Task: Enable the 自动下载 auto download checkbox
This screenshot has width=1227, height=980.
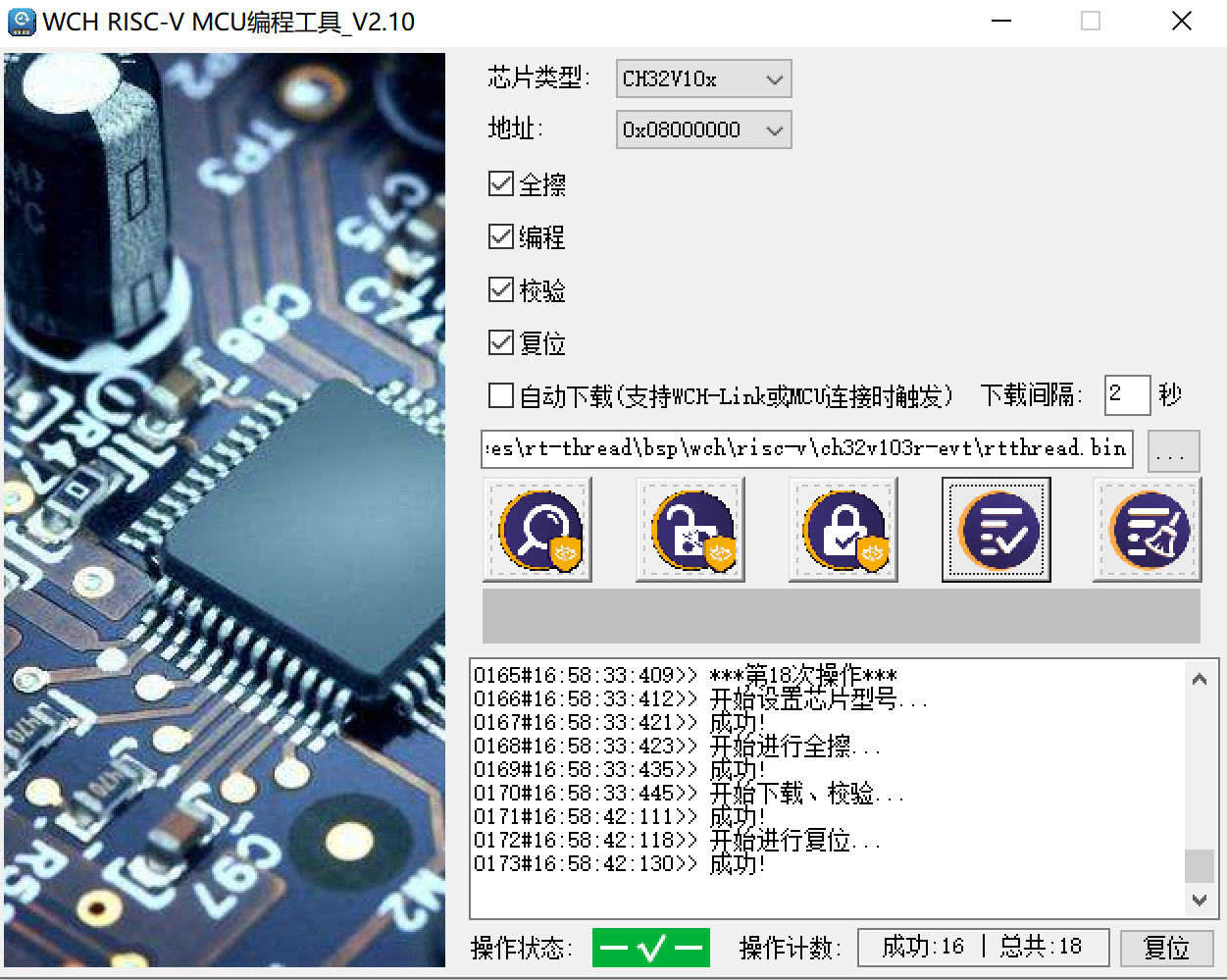Action: [x=501, y=395]
